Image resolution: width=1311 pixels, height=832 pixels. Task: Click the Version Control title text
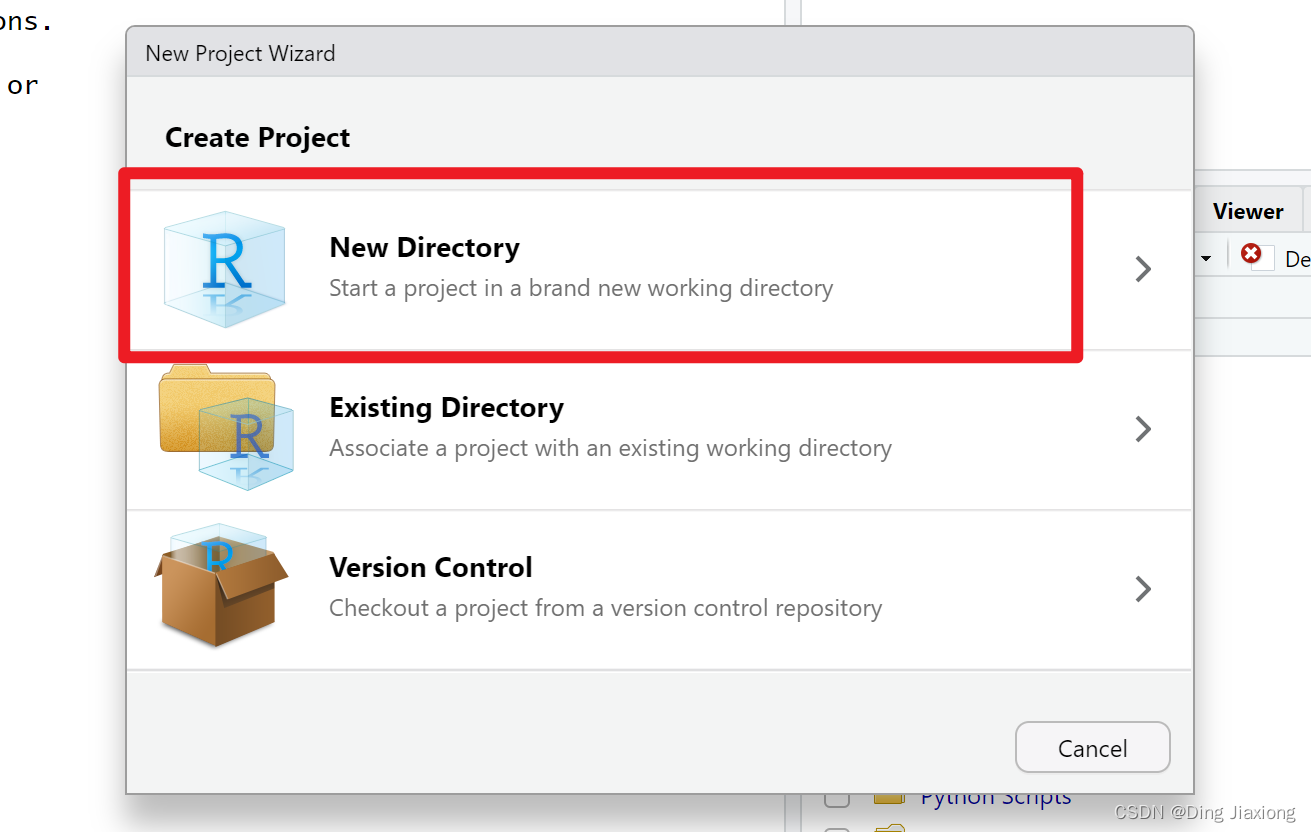coord(430,567)
